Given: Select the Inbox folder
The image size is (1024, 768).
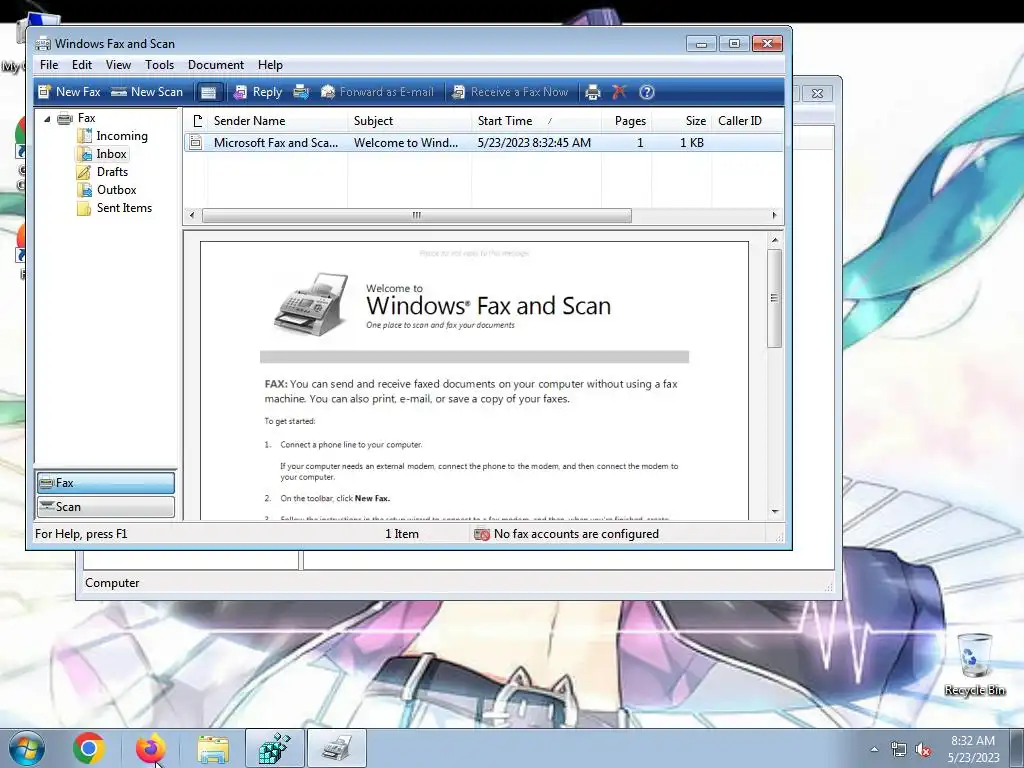Looking at the screenshot, I should pos(111,154).
